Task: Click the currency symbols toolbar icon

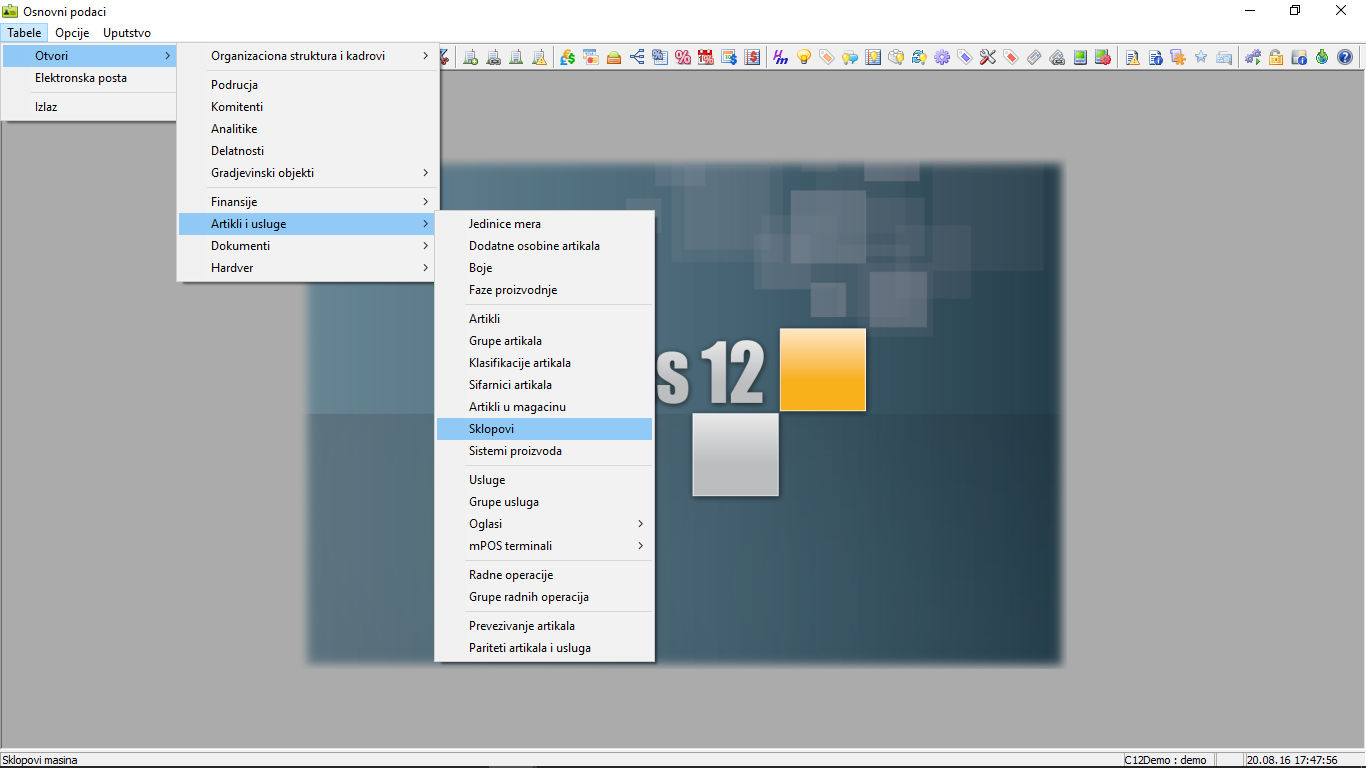Action: 567,57
